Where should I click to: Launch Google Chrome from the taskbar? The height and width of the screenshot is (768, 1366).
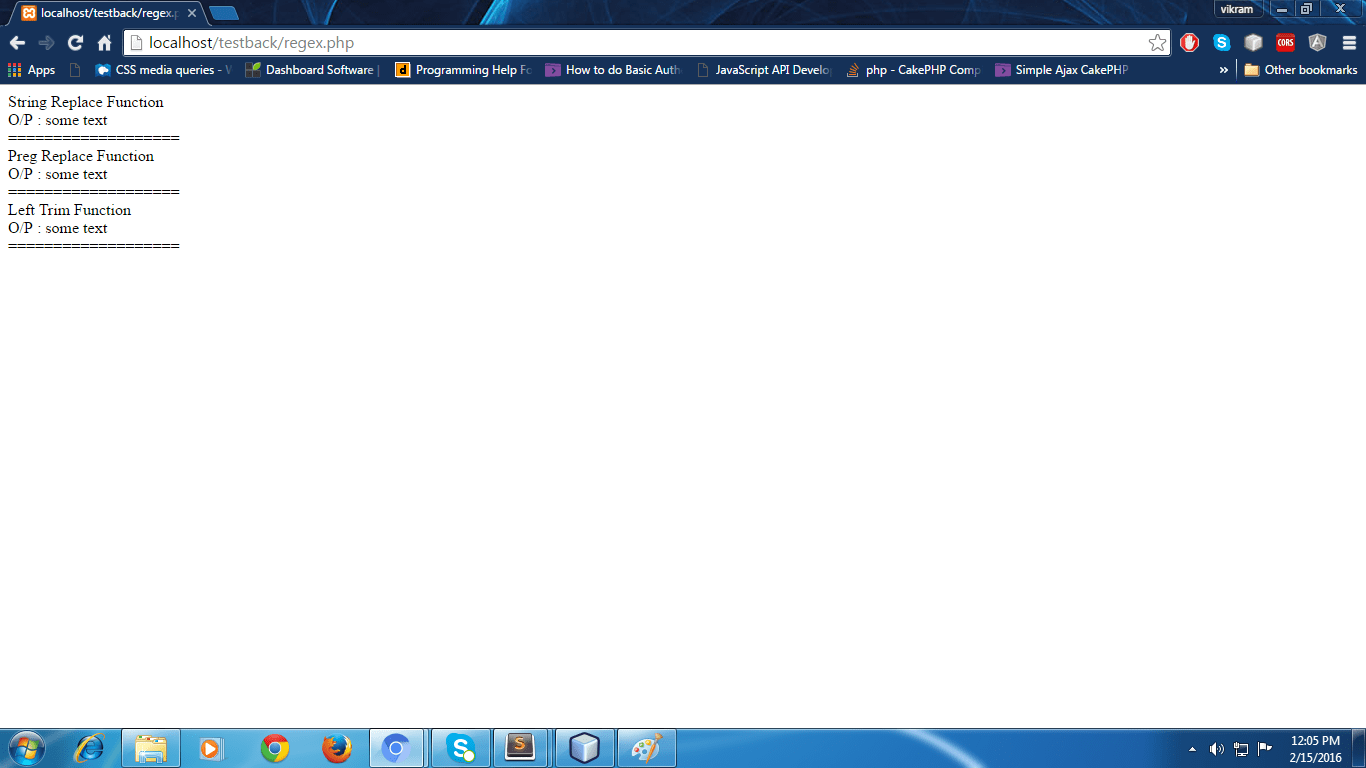pyautogui.click(x=275, y=748)
